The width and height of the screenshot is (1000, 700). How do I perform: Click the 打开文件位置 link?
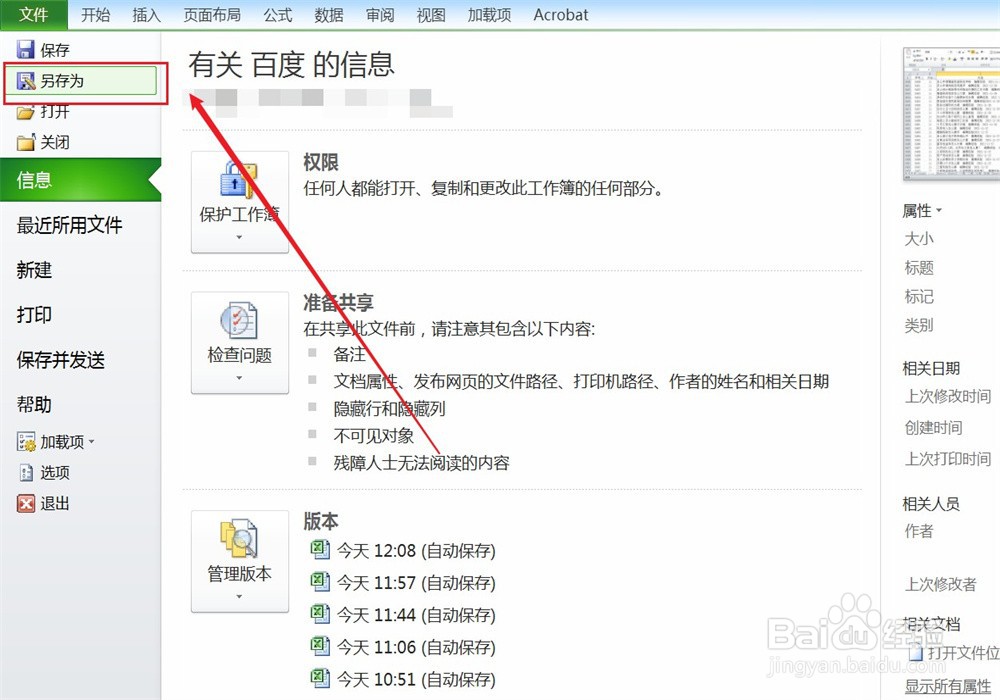click(x=961, y=652)
